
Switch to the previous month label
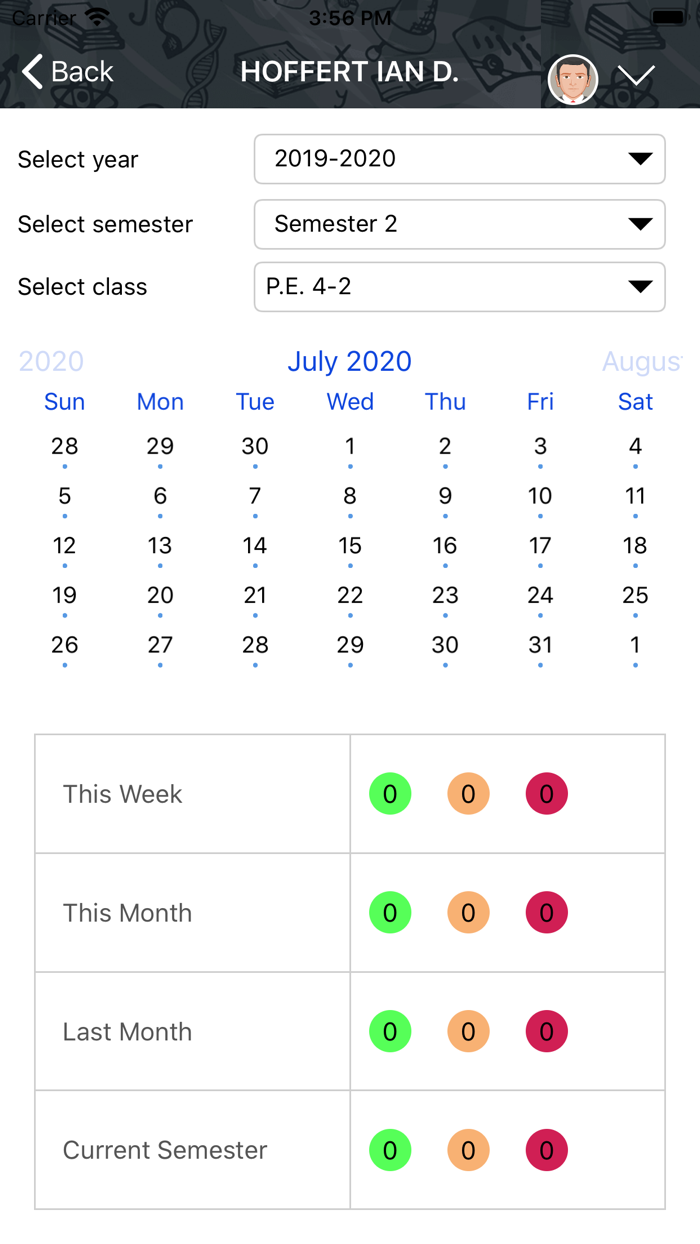pos(51,362)
